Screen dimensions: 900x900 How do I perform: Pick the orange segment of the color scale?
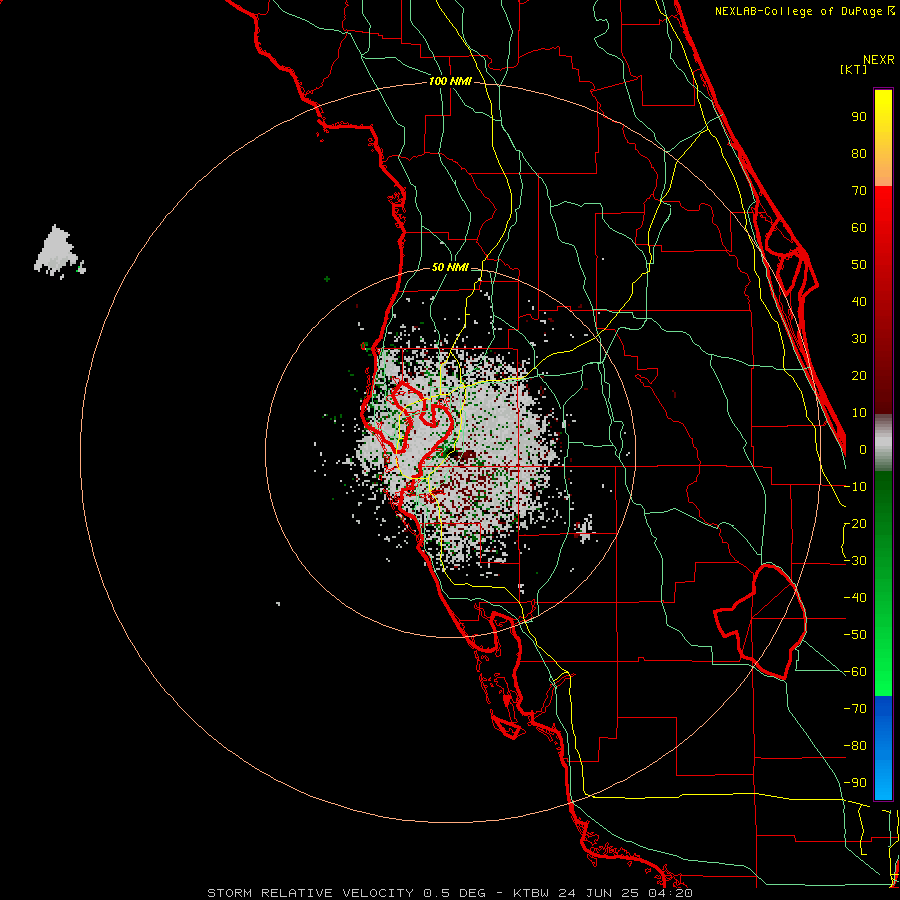(x=883, y=170)
